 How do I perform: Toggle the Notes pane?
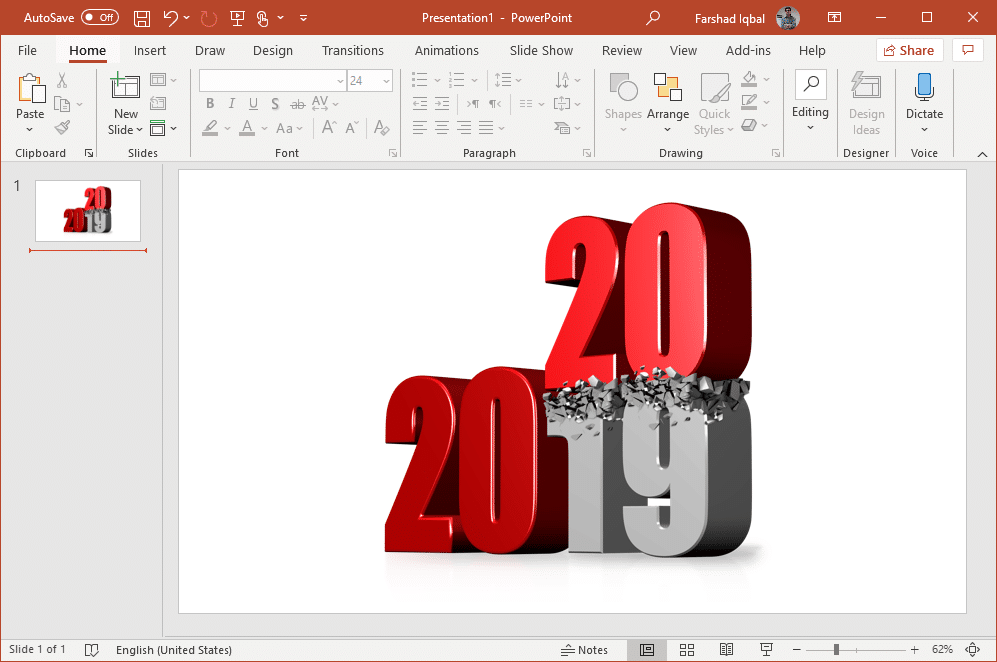coord(584,650)
